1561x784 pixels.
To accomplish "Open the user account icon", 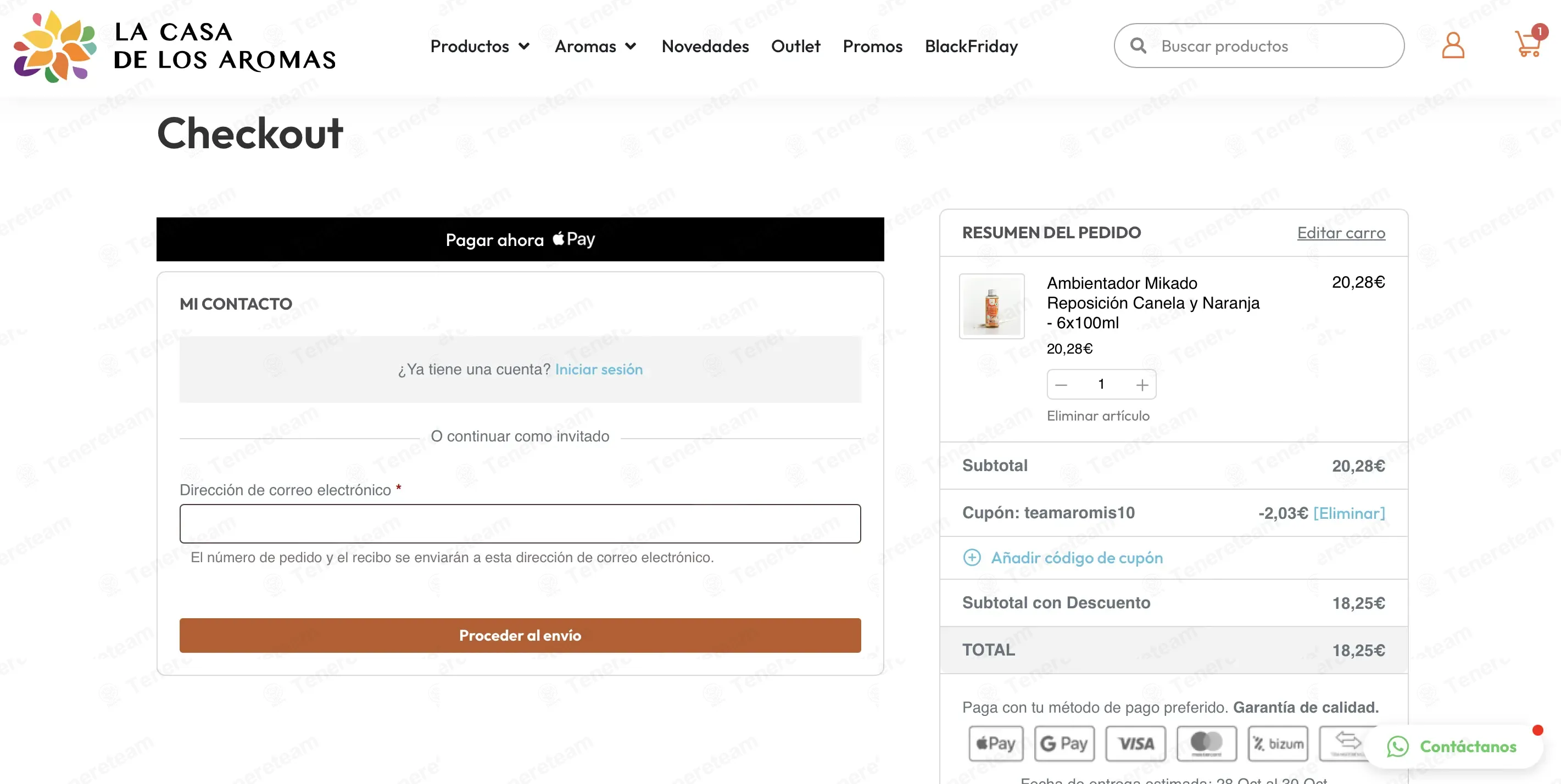I will pos(1453,46).
